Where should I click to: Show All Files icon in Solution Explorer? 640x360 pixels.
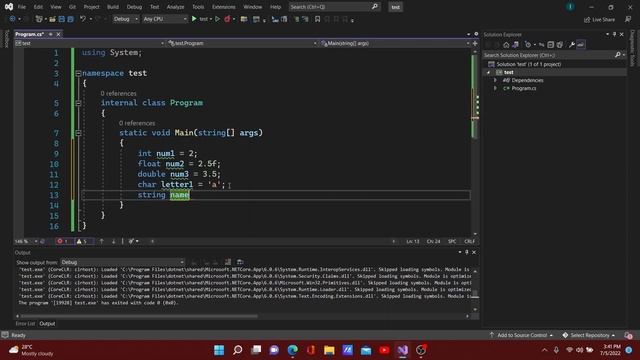click(560, 45)
